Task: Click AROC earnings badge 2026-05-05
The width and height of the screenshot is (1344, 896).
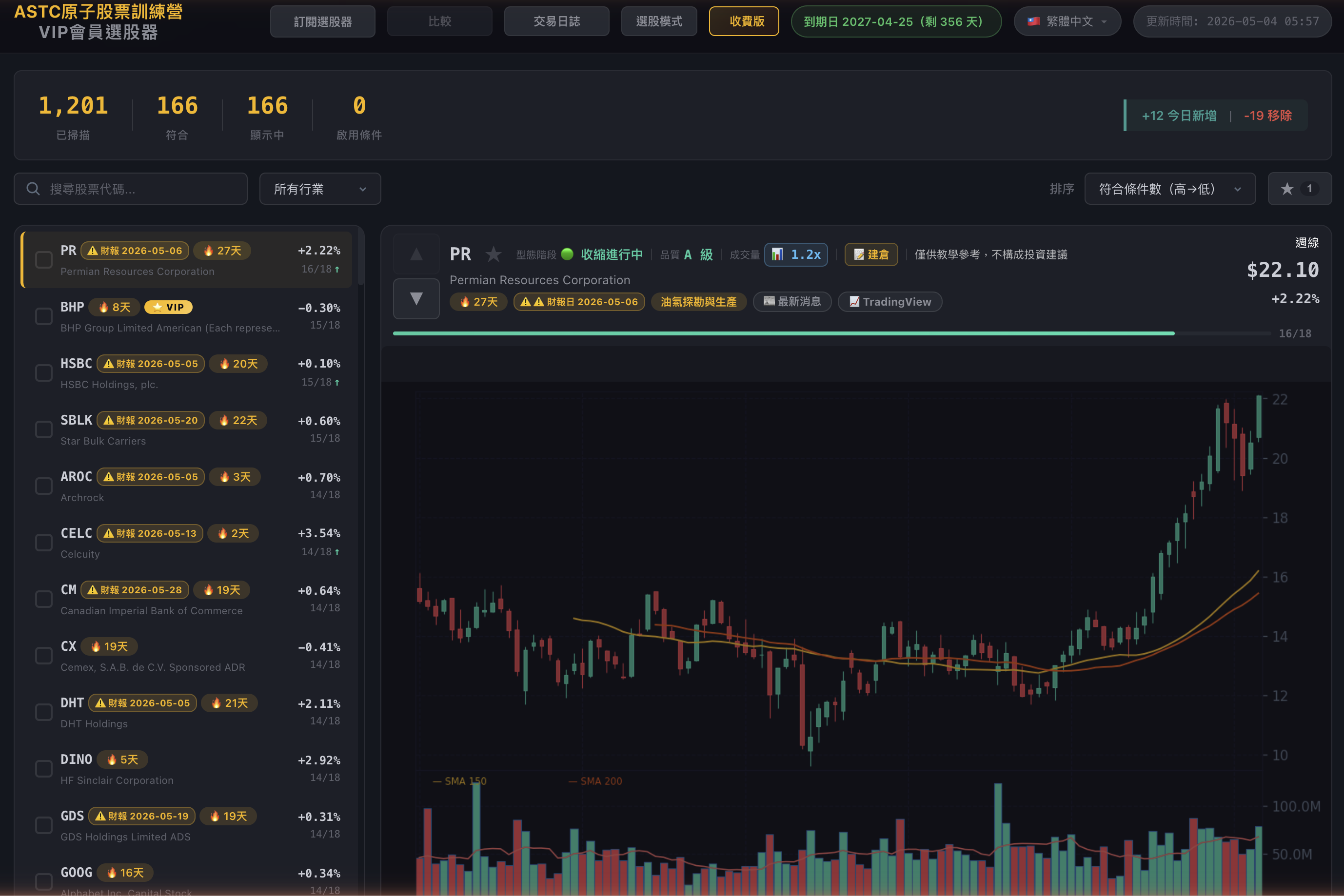Action: point(150,477)
